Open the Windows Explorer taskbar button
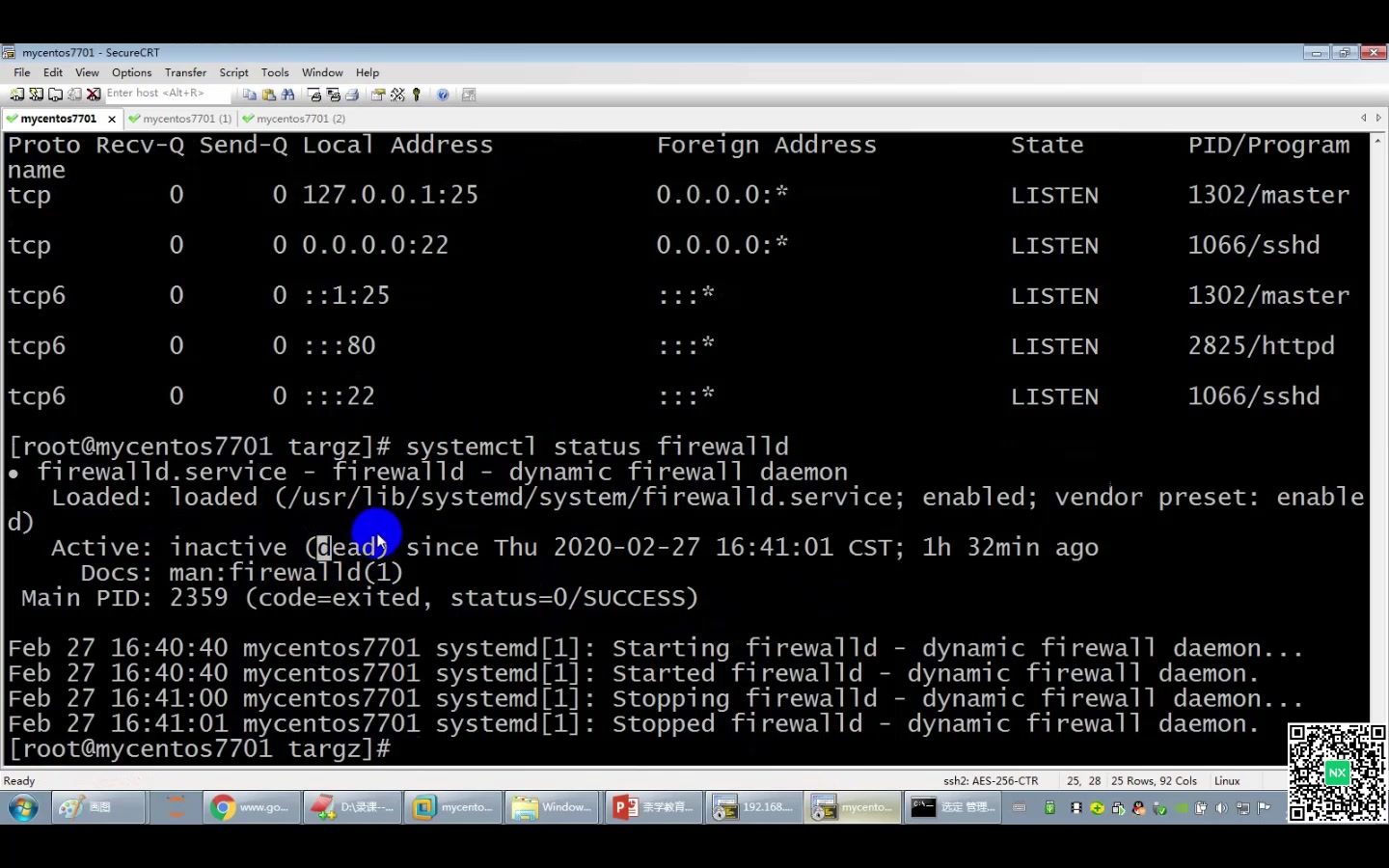 pos(552,807)
